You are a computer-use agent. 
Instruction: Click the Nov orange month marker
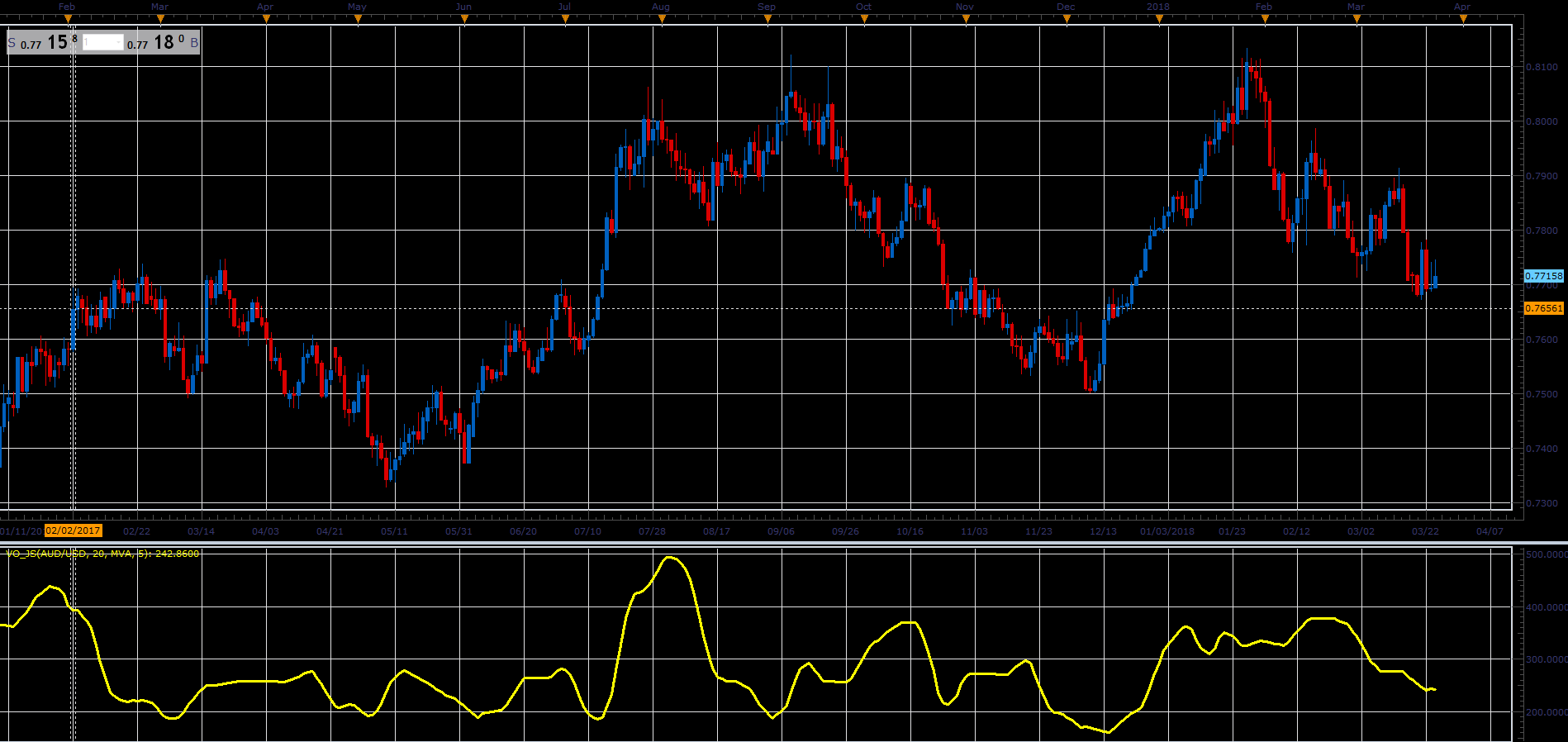966,20
